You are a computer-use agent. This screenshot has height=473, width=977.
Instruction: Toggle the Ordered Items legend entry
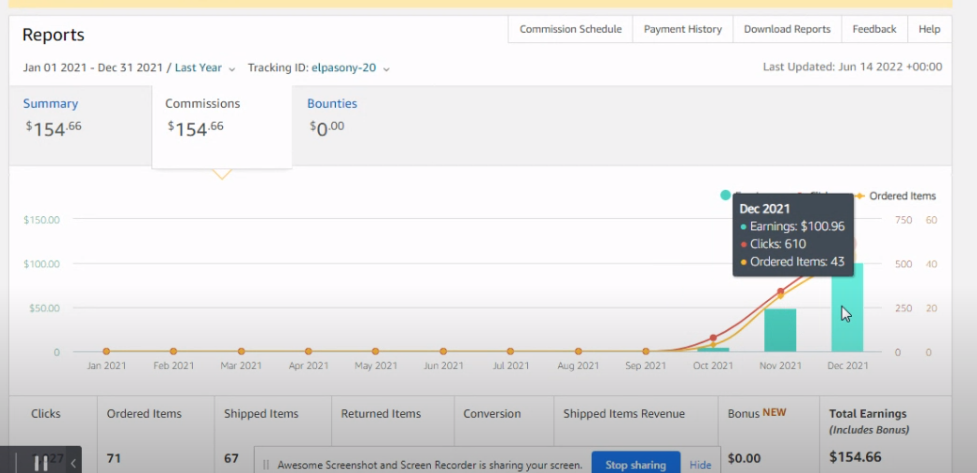pos(895,196)
